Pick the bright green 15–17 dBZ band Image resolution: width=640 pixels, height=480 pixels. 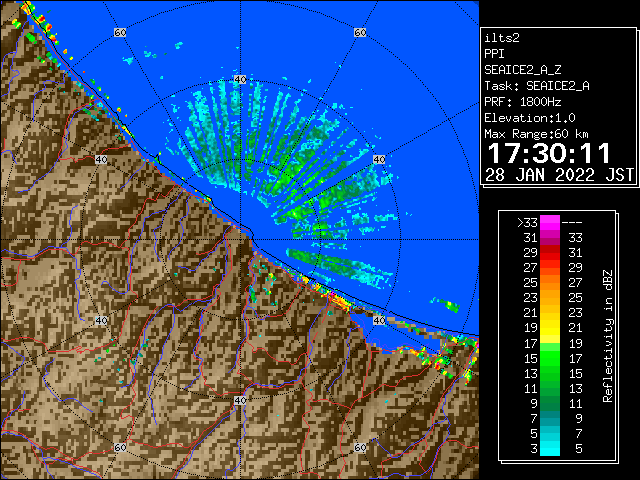point(550,358)
